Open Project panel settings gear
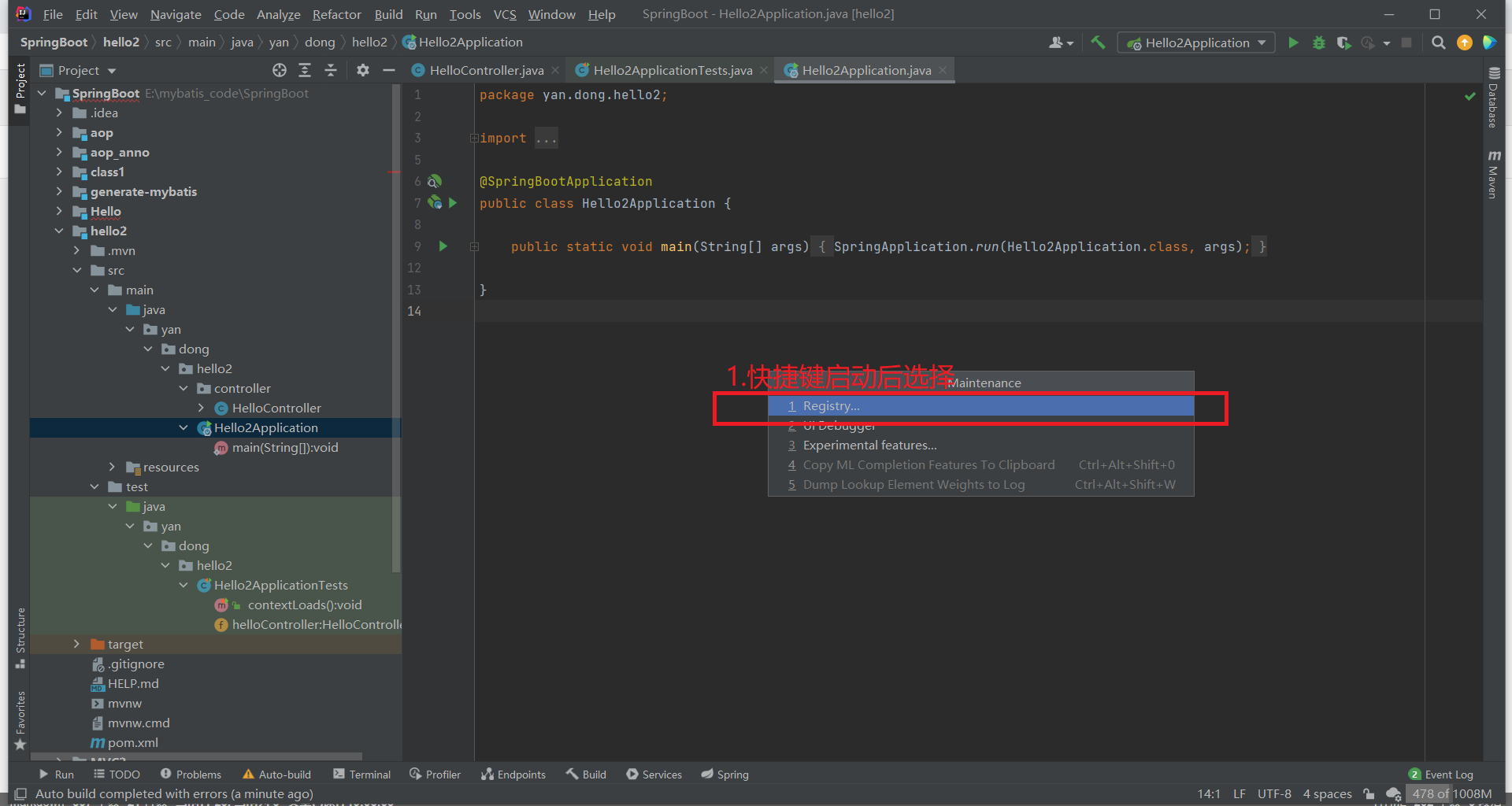Screen dimensions: 1512x806 tap(362, 70)
